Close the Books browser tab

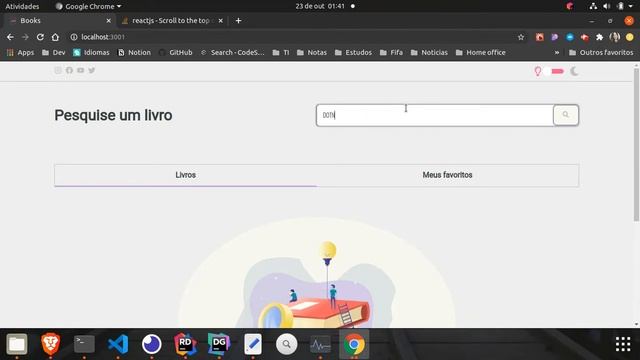click(109, 20)
